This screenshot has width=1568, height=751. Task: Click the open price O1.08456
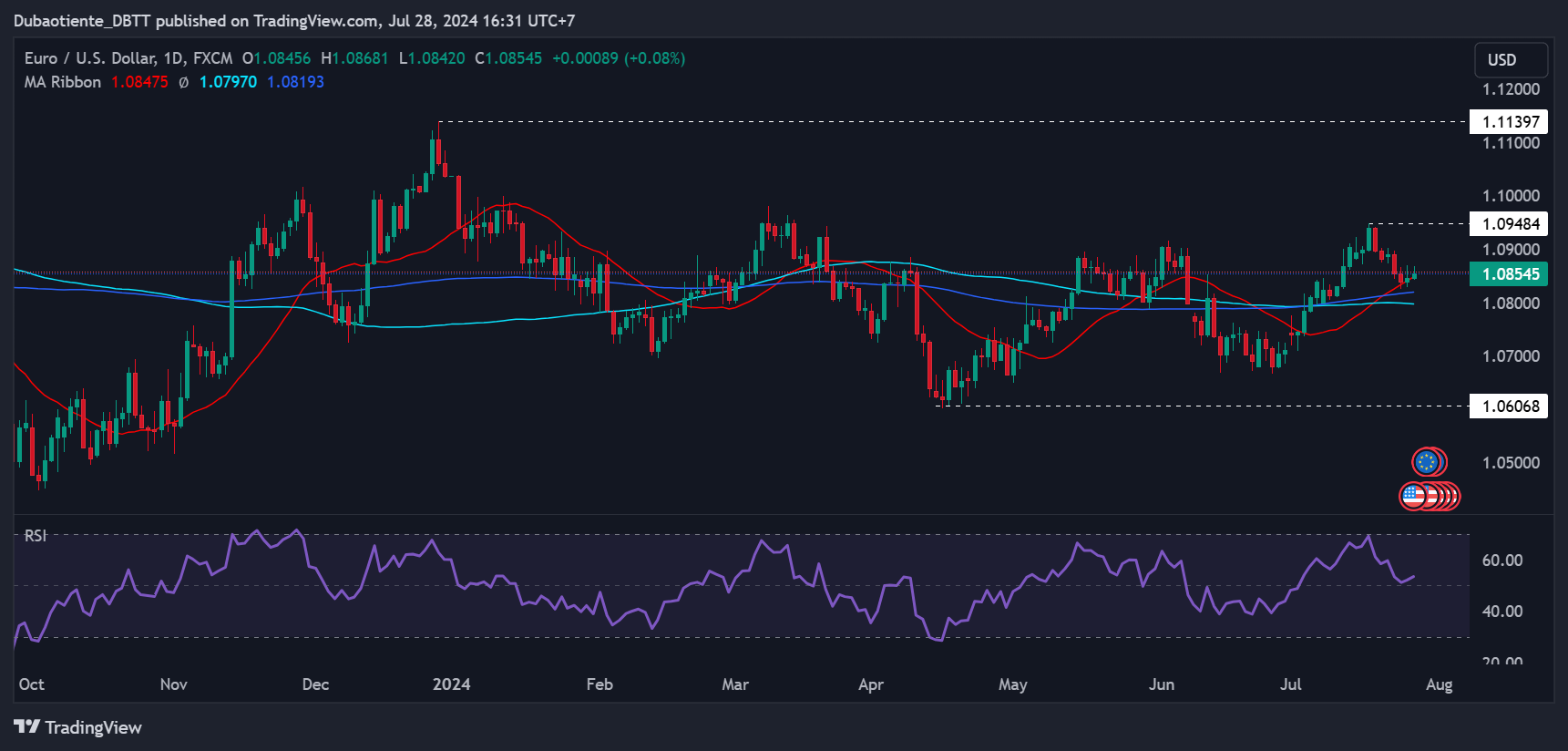pos(276,58)
